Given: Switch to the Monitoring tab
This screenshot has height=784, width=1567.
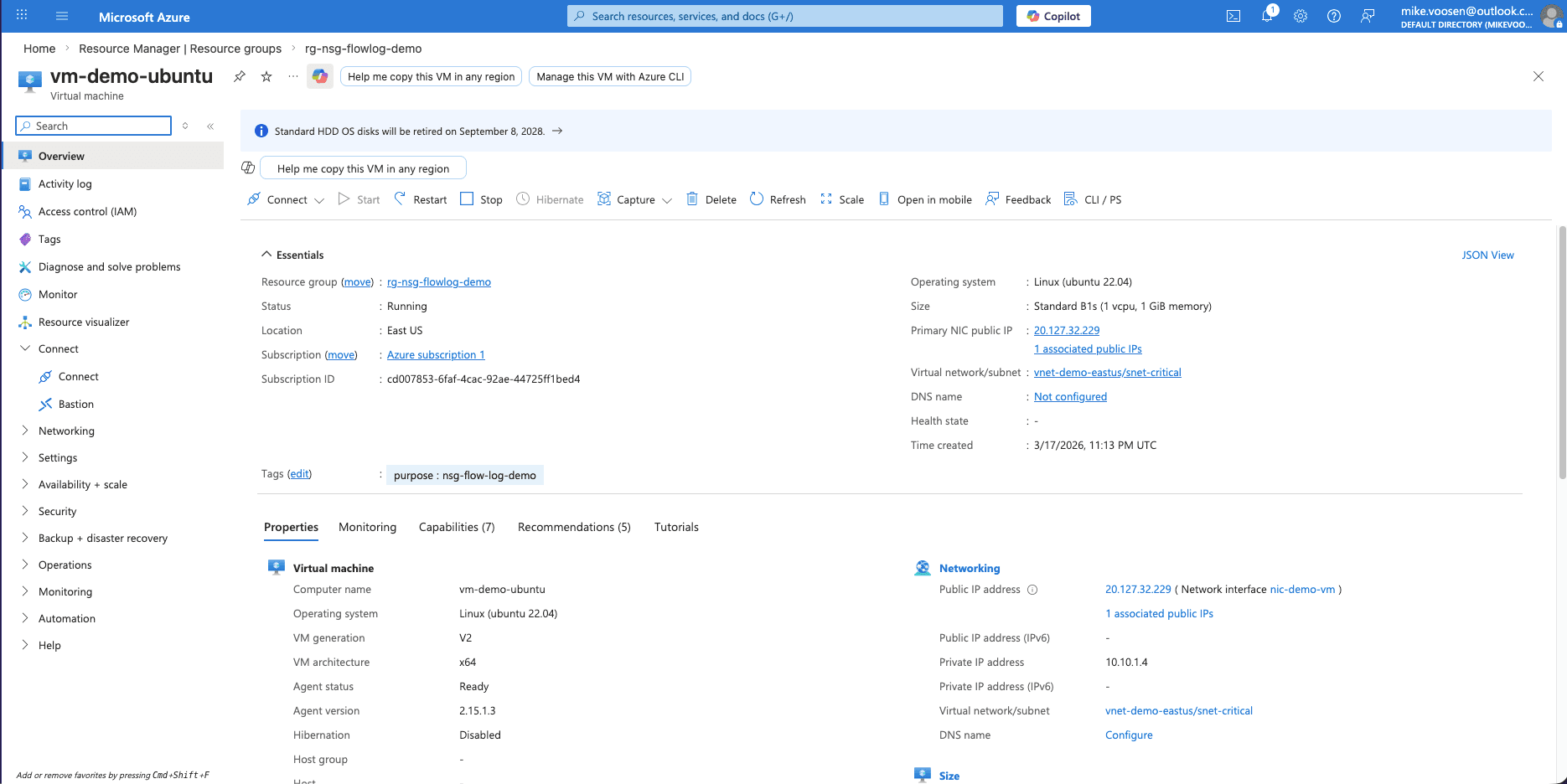Looking at the screenshot, I should point(367,527).
